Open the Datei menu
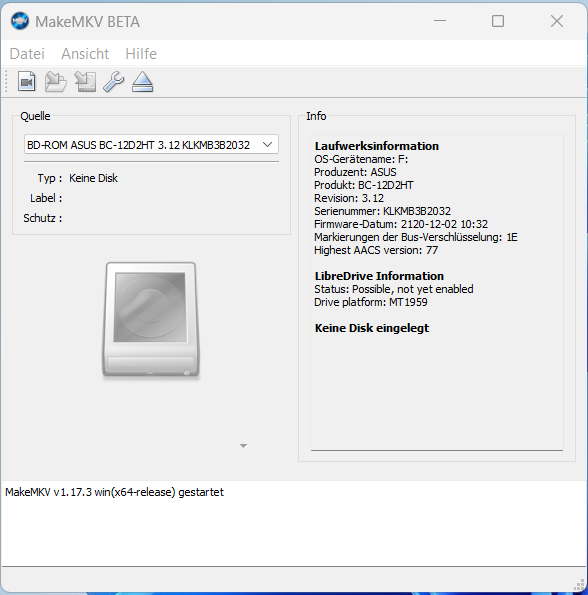 click(x=27, y=54)
